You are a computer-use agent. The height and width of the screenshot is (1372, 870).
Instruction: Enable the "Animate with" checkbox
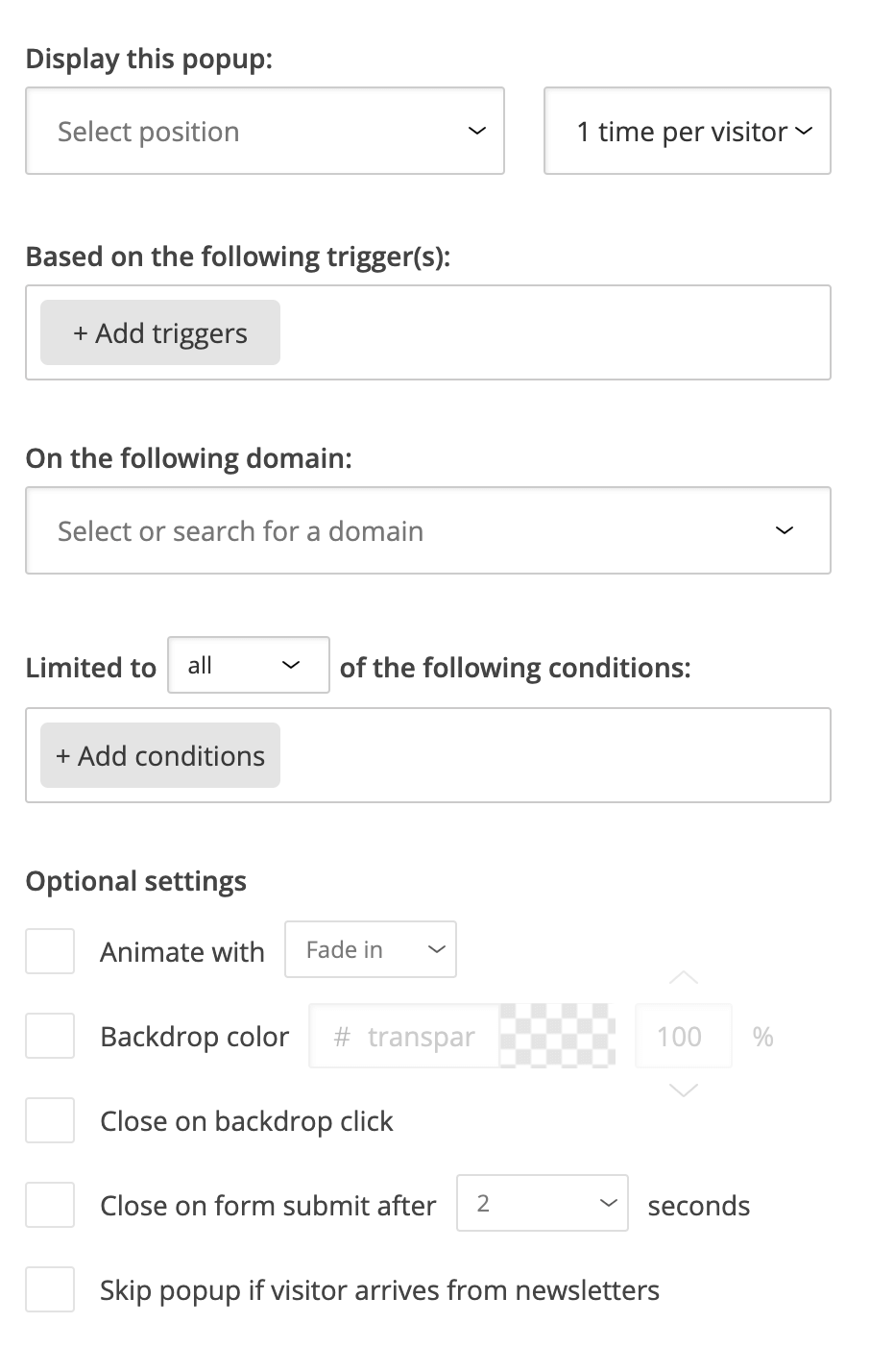click(x=50, y=950)
